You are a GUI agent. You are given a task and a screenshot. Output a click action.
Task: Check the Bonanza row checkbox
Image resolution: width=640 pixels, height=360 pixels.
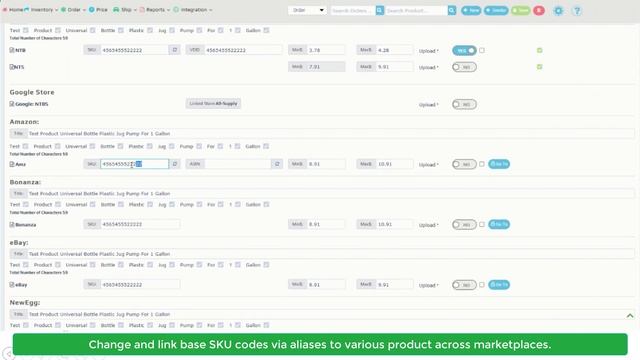pyautogui.click(x=12, y=224)
